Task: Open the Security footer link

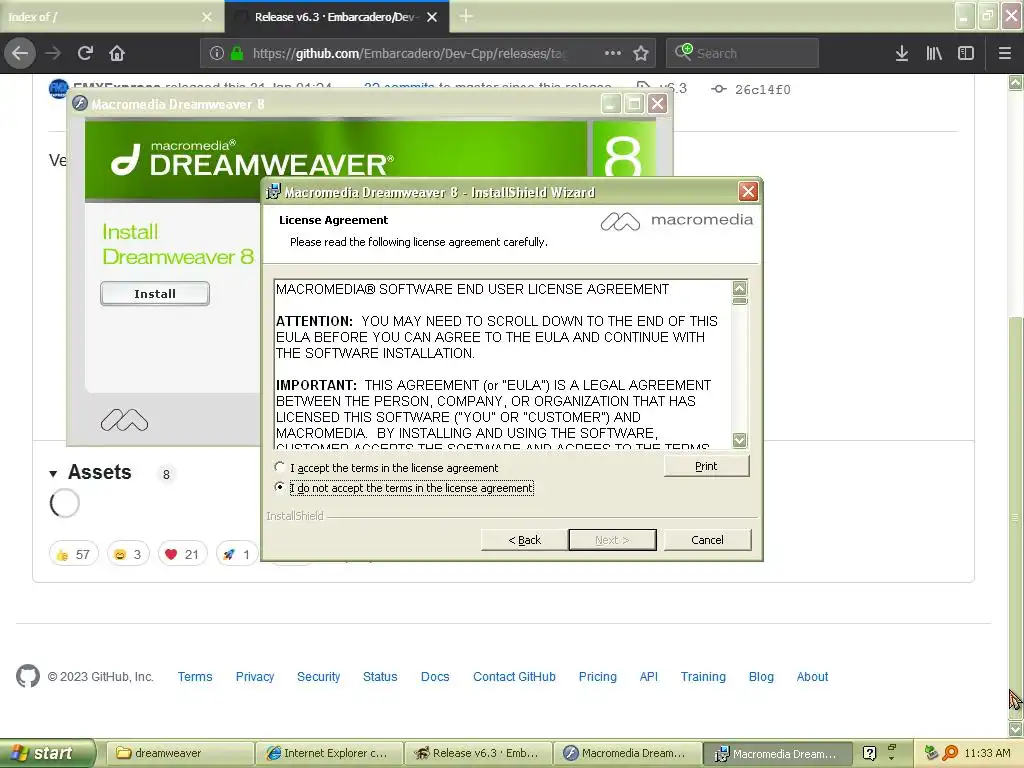Action: (x=319, y=677)
